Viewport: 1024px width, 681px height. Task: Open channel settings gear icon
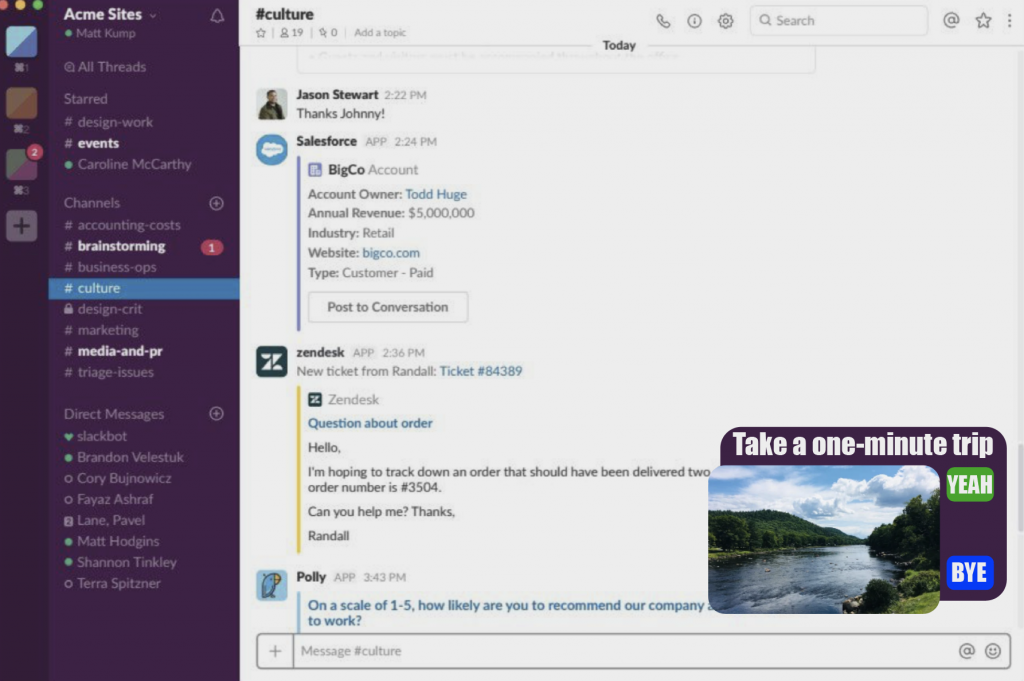[x=726, y=21]
